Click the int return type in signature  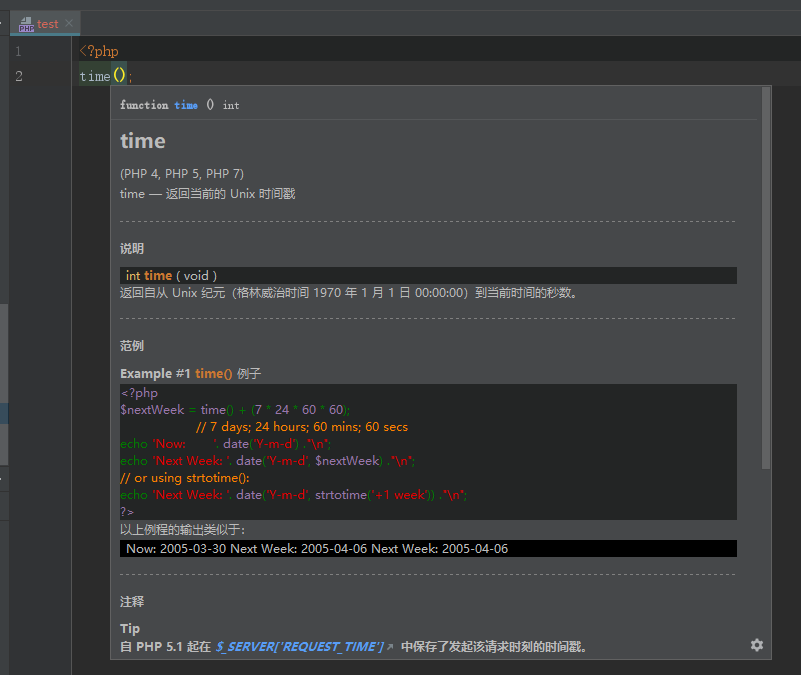pos(231,105)
